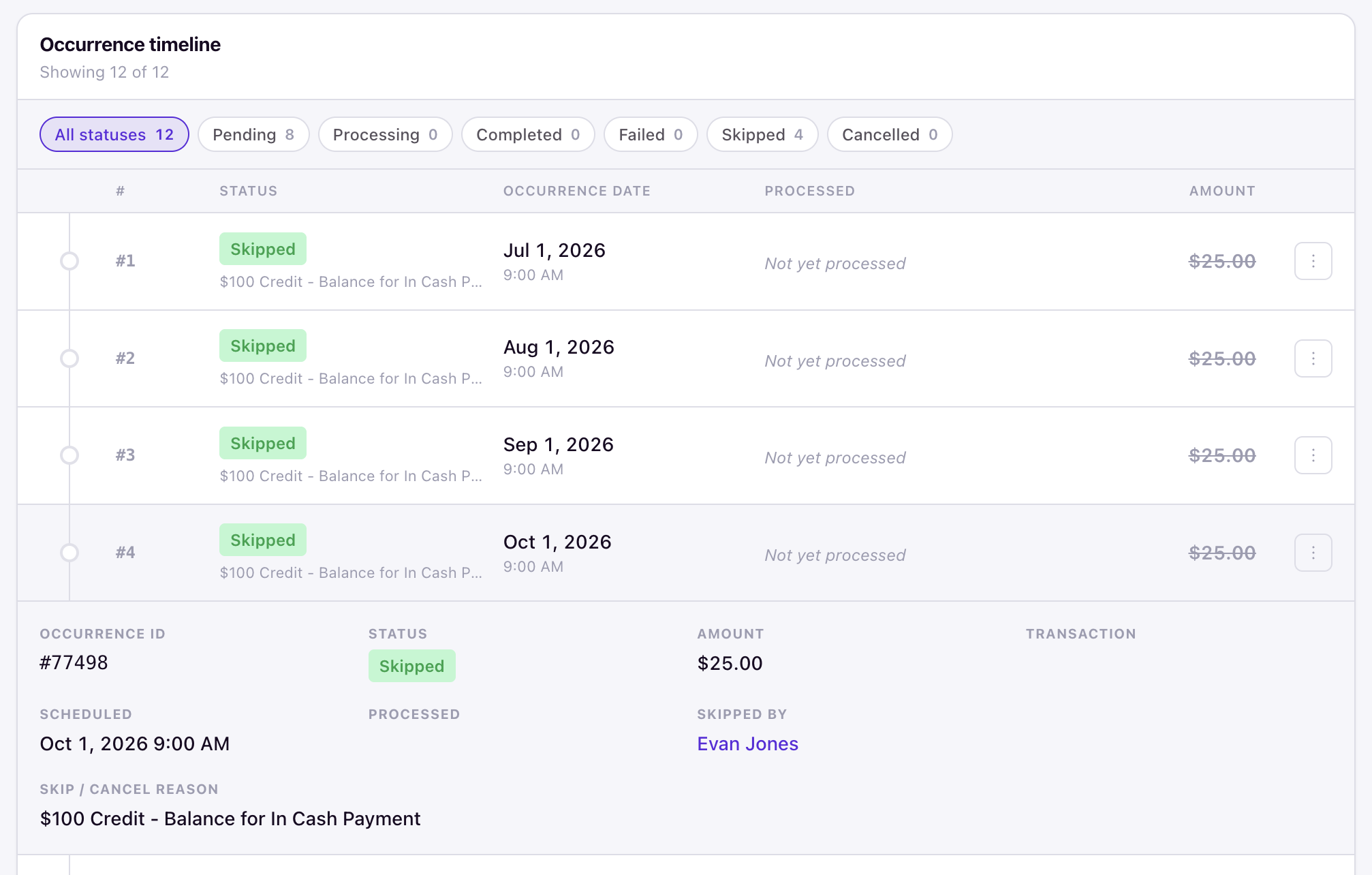The width and height of the screenshot is (1372, 875).
Task: Filter occurrences by Skipped status
Action: click(762, 134)
